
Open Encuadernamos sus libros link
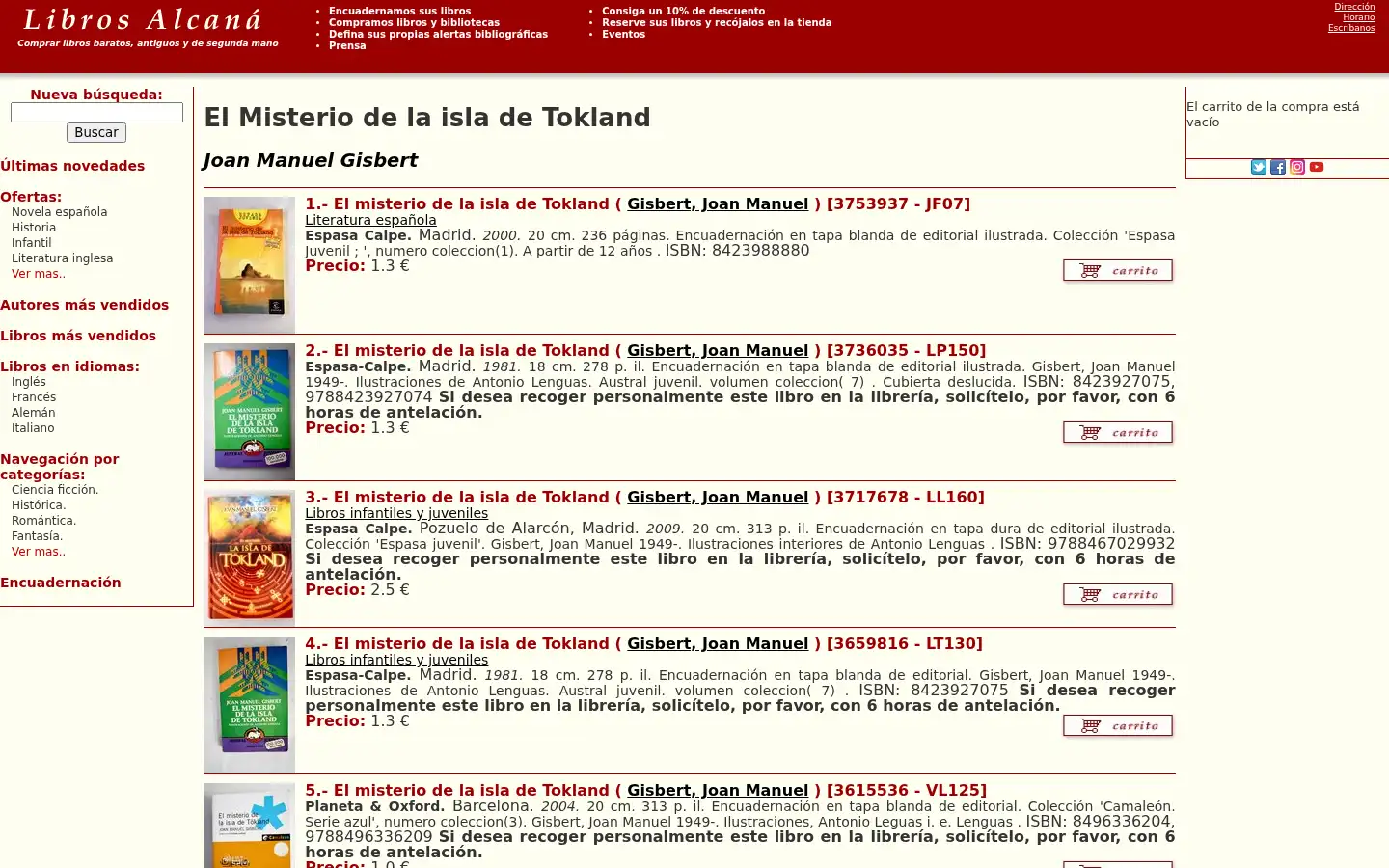pos(399,12)
